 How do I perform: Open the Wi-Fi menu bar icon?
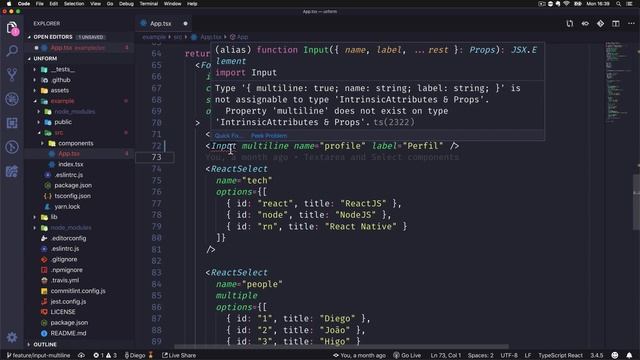click(x=567, y=4)
